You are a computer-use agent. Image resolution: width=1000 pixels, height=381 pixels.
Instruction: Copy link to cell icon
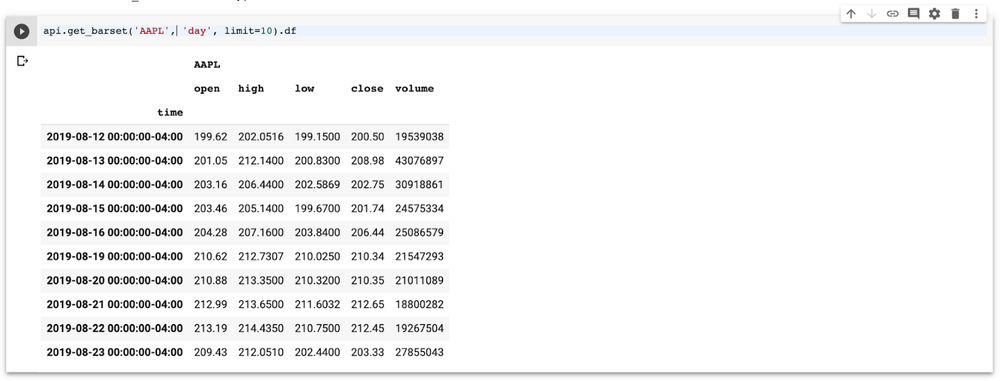click(893, 13)
